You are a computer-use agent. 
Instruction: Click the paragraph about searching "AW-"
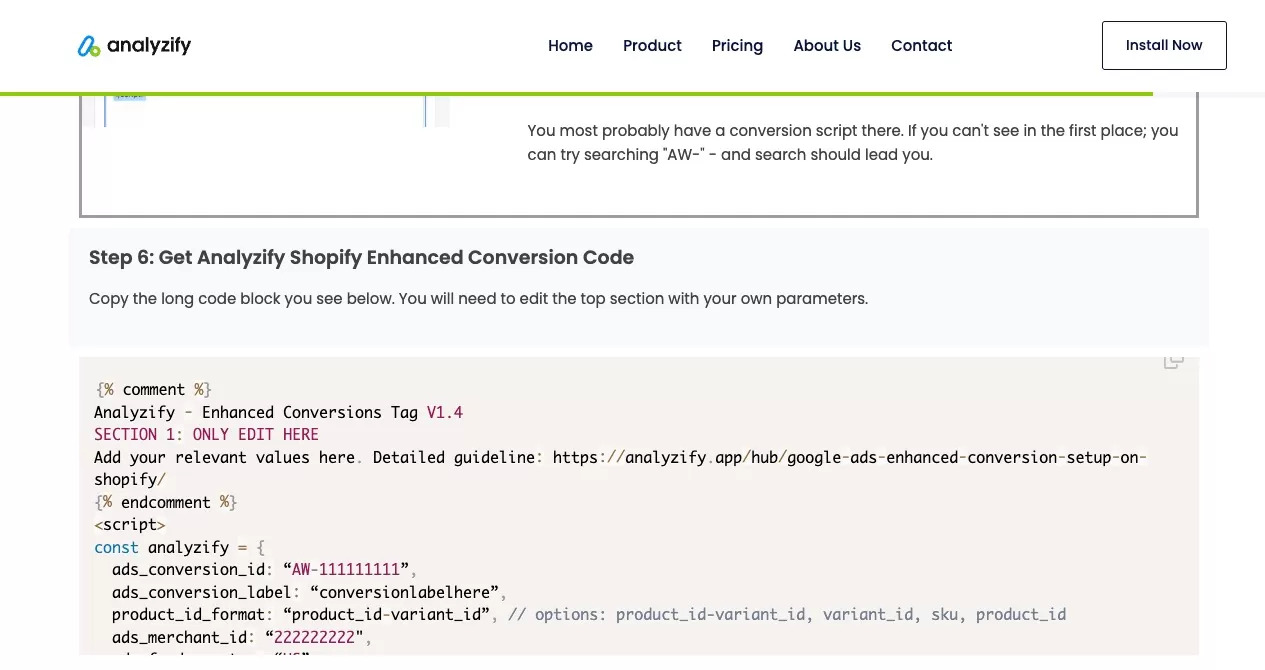pos(853,143)
